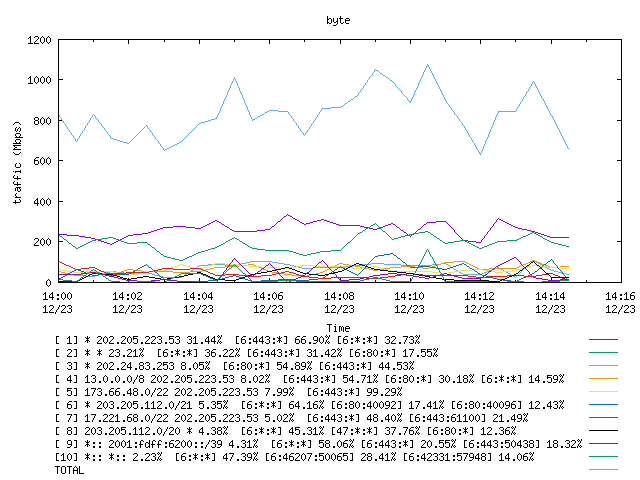This screenshot has height=480, width=640.
Task: Click "[6:42331:57948] 14.06%" in legend row 10
Action: point(468,457)
